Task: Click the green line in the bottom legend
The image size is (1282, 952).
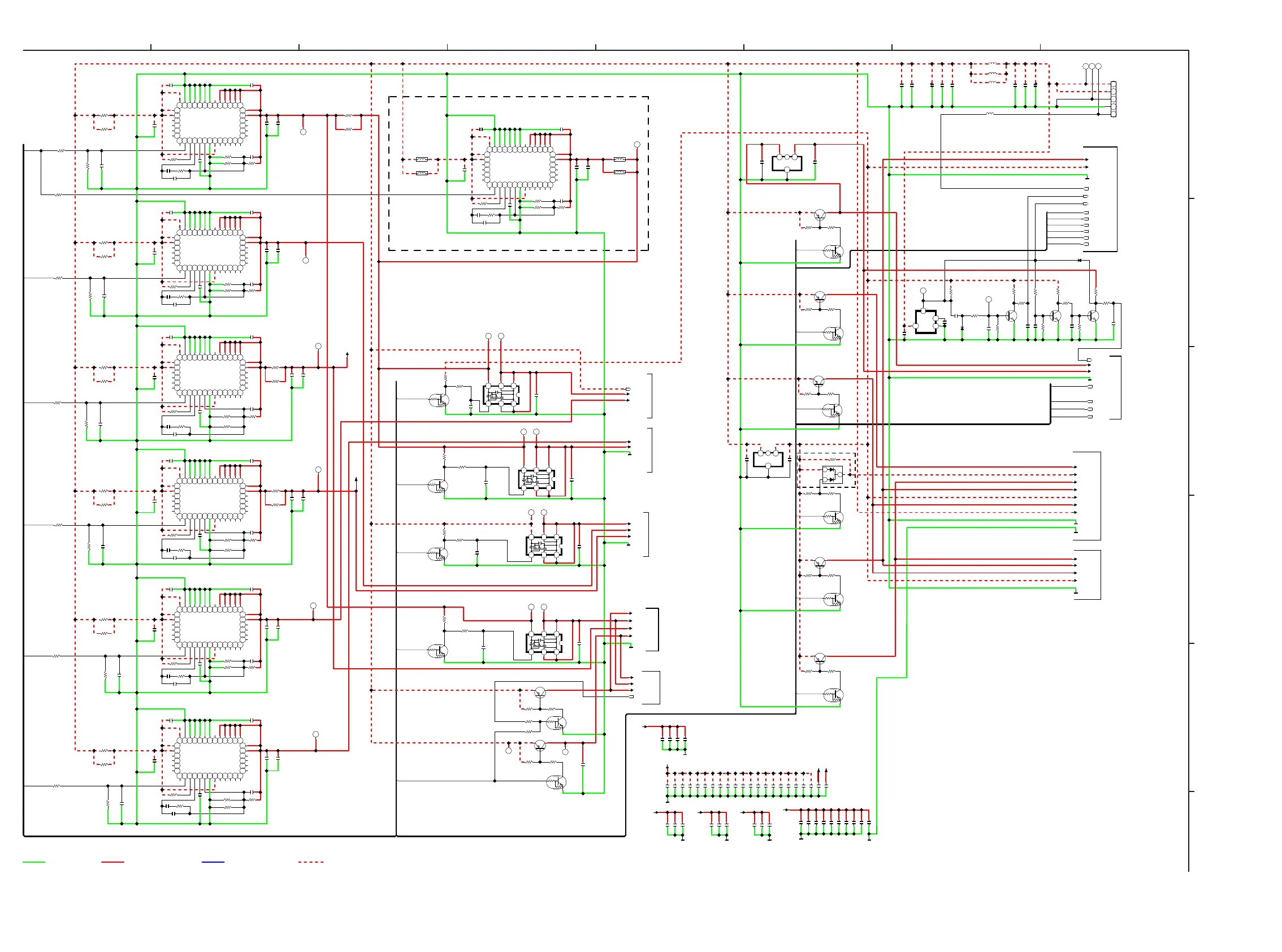Action: [x=33, y=862]
